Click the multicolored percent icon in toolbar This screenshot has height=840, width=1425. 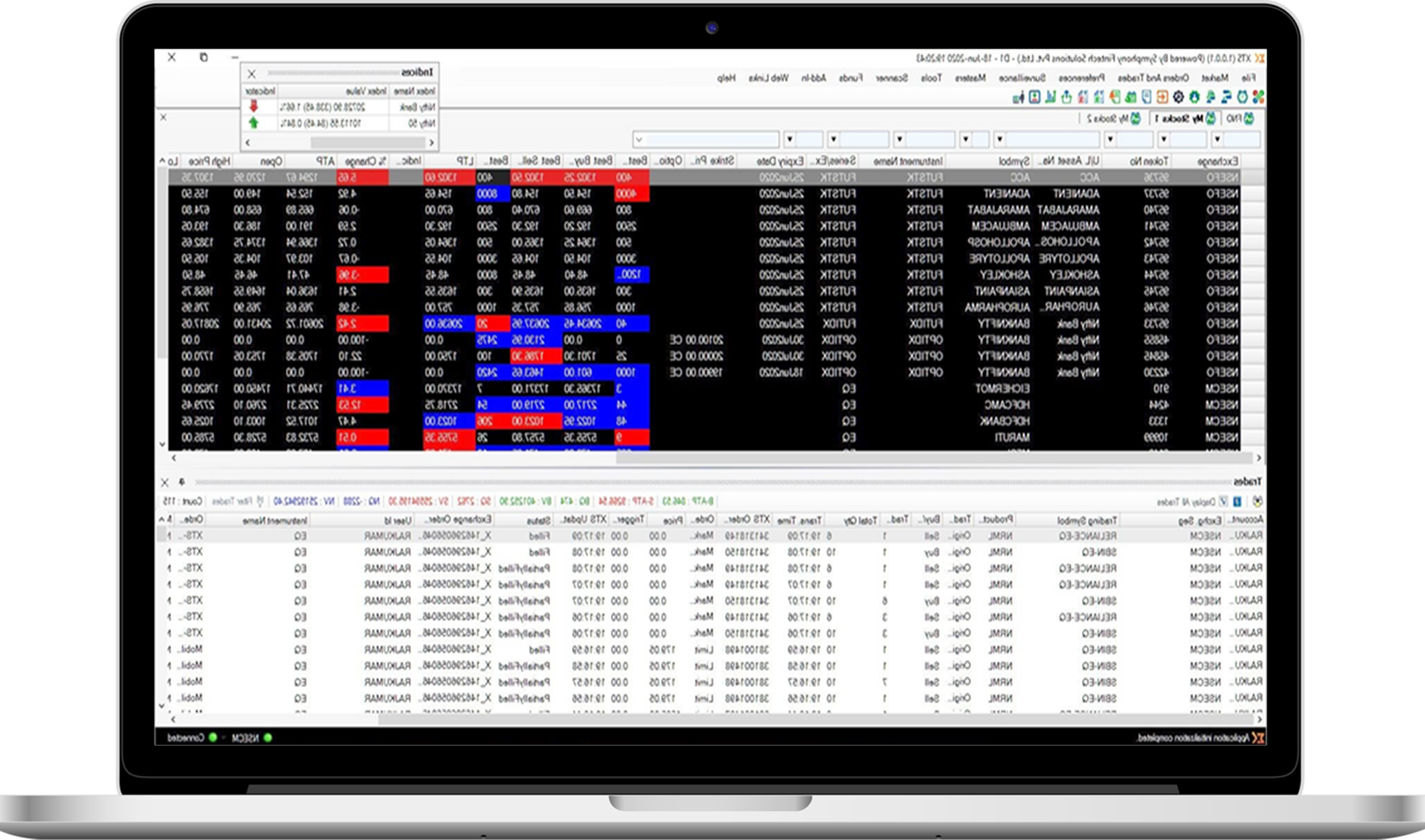[1259, 97]
